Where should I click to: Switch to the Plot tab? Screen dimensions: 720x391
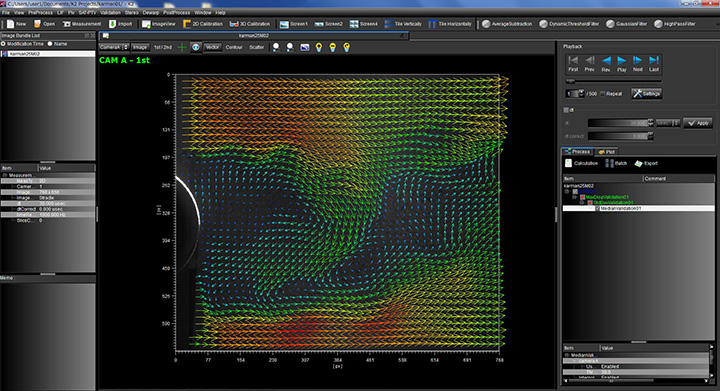click(x=607, y=151)
